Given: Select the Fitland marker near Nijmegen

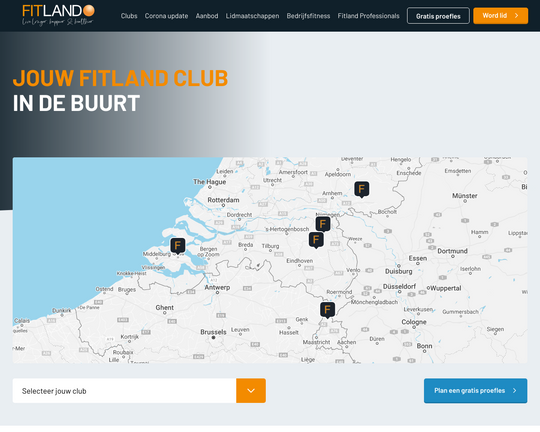Looking at the screenshot, I should [x=323, y=225].
